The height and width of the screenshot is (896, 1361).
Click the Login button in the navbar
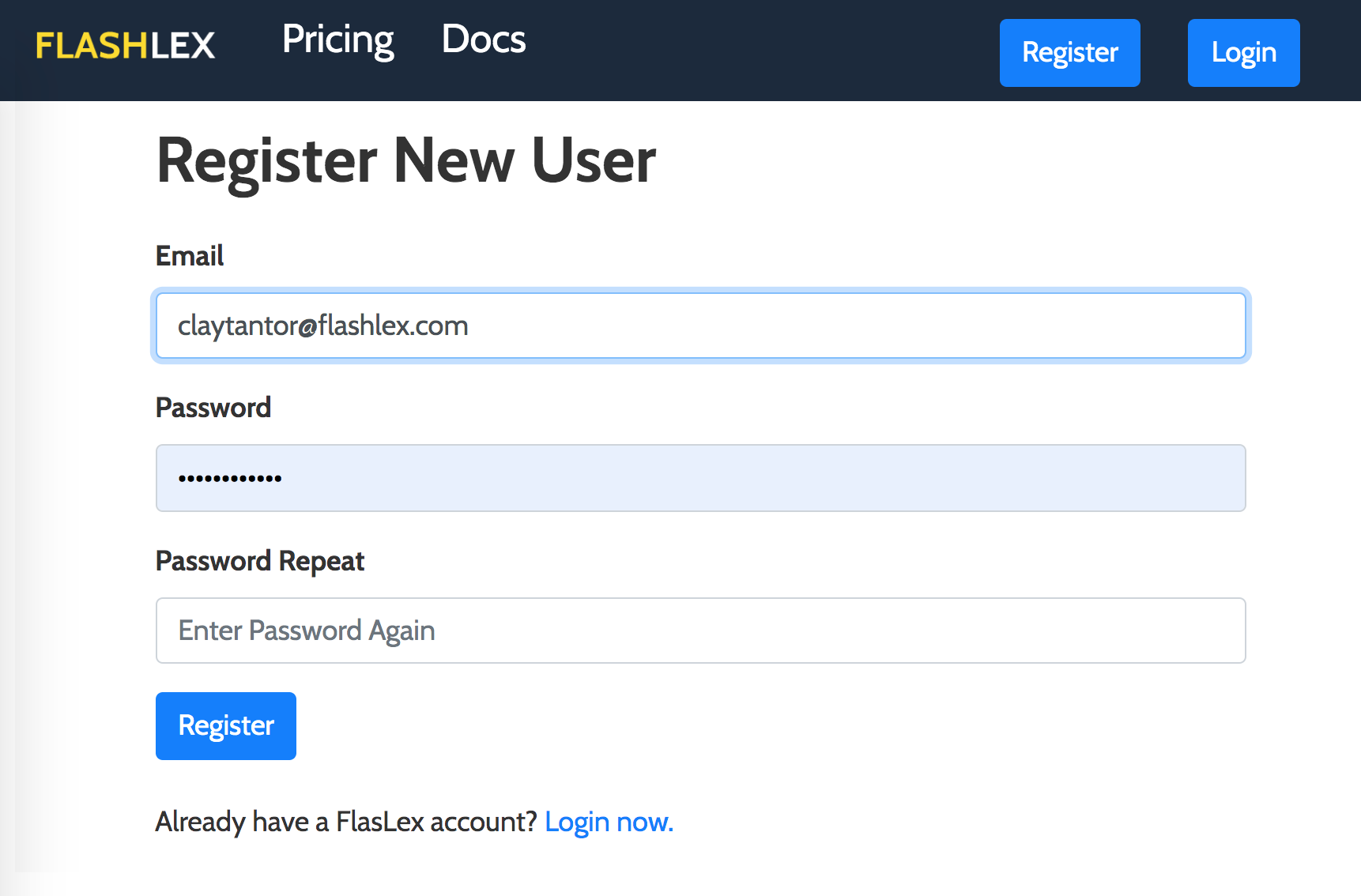click(x=1243, y=53)
